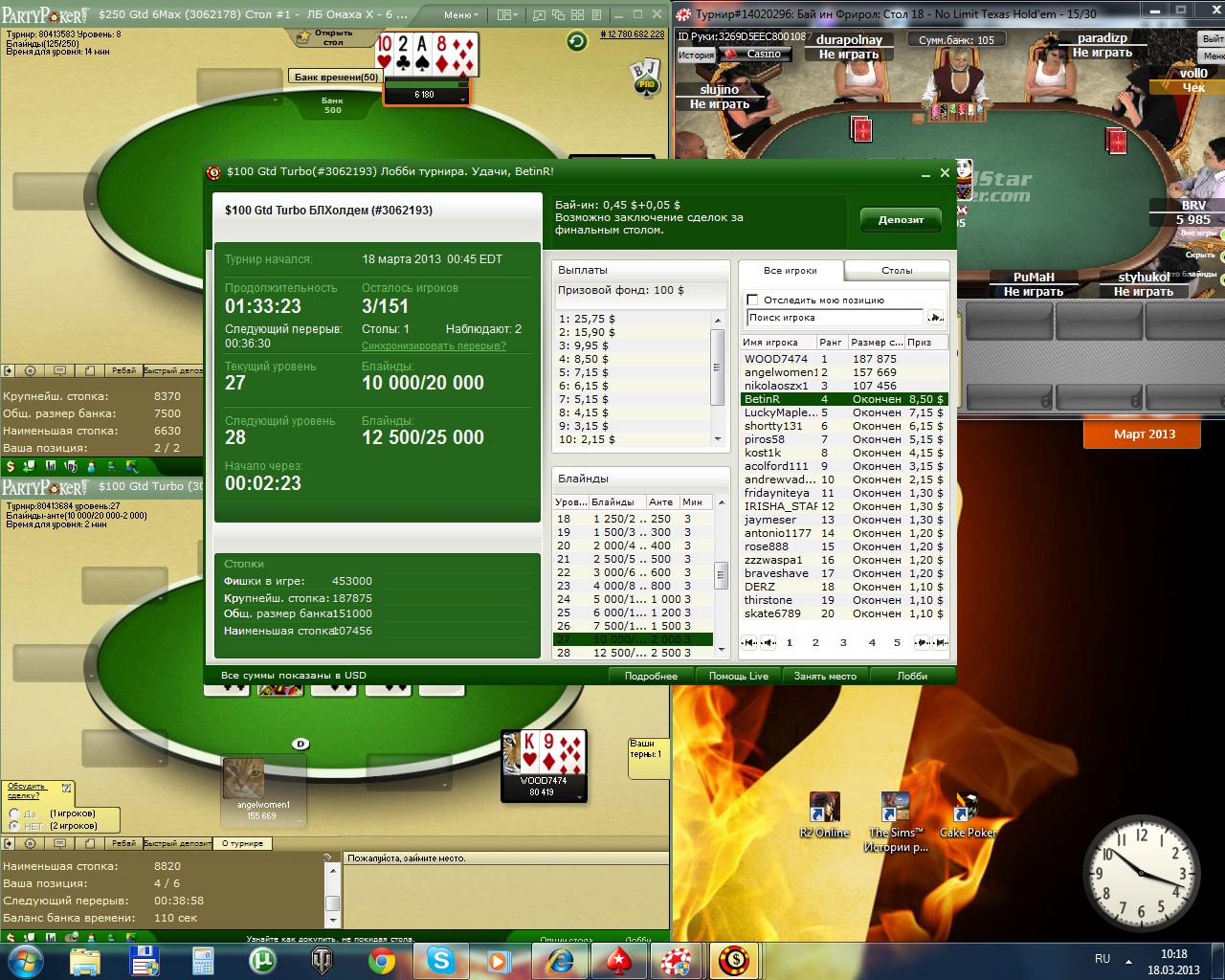This screenshot has width=1225, height=980.
Task: Click the tile tables grid icon in title bar
Action: click(x=578, y=15)
